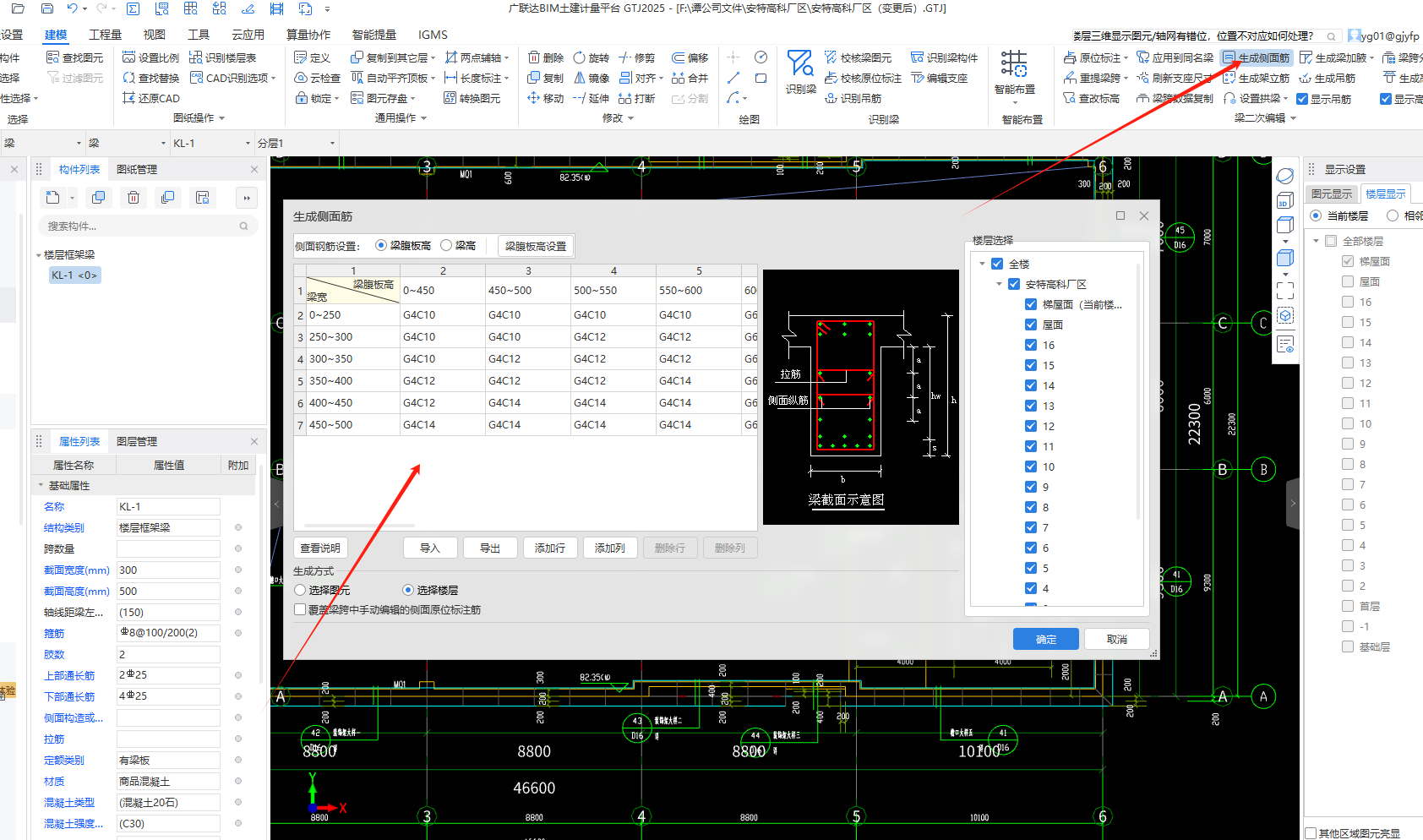Collapse the 全楼 tree node
The height and width of the screenshot is (840, 1423).
click(x=982, y=264)
